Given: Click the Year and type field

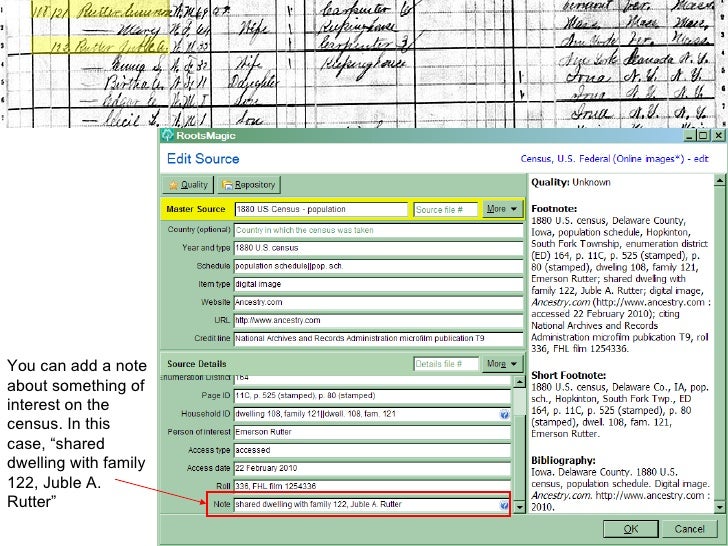Looking at the screenshot, I should pos(378,248).
